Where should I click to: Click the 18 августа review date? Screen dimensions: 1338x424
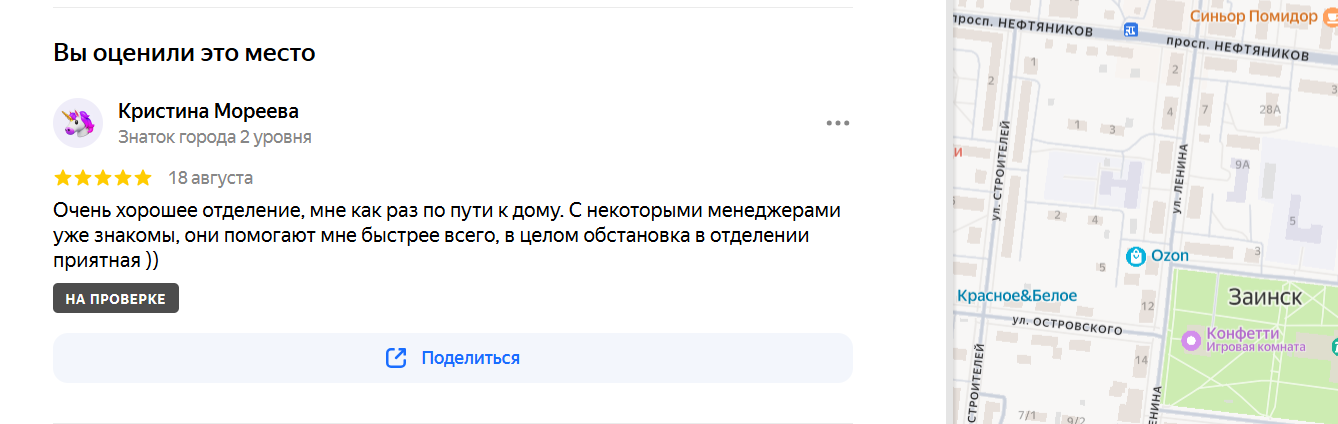pos(210,178)
